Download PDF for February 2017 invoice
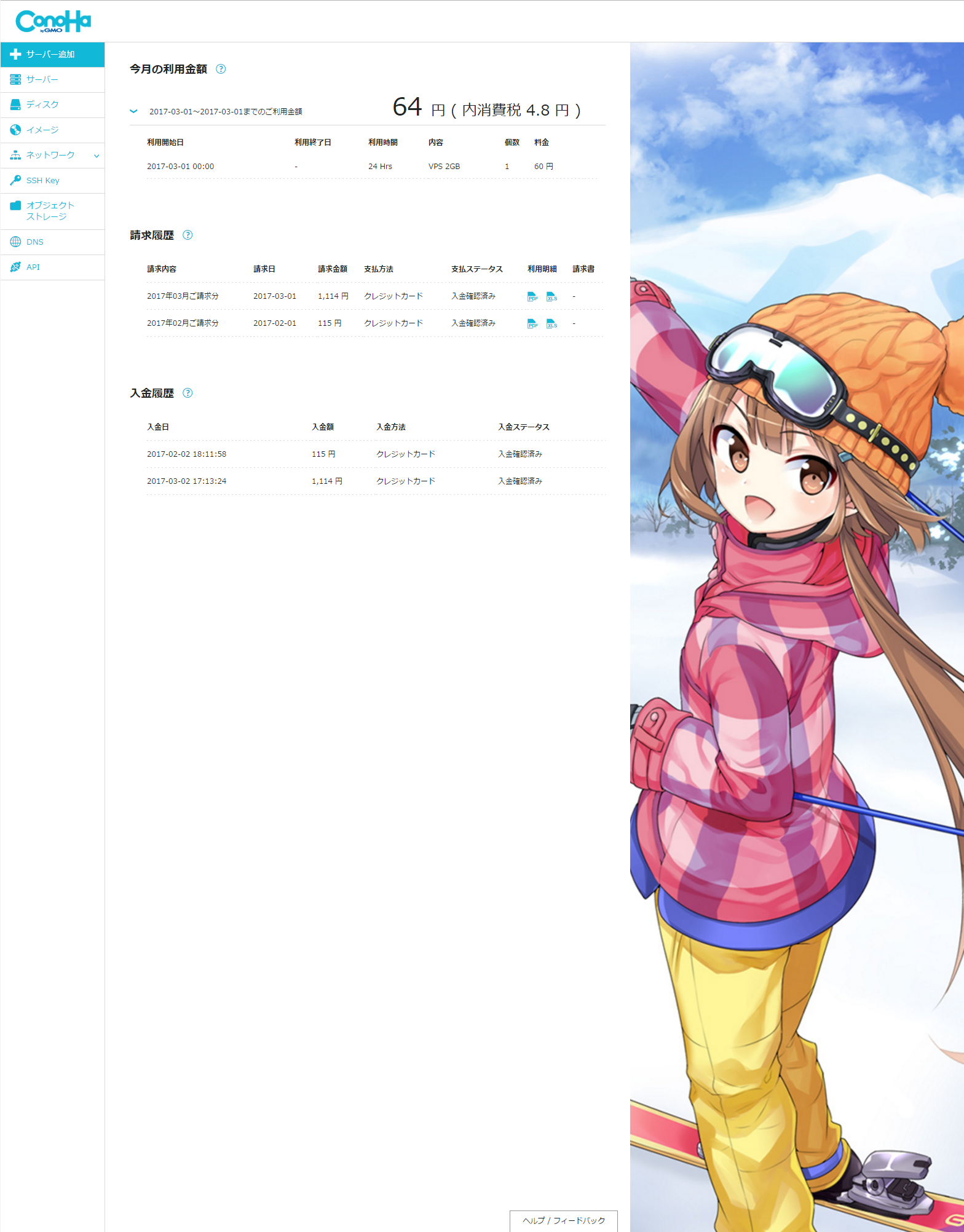The width and height of the screenshot is (964, 1232). point(532,324)
